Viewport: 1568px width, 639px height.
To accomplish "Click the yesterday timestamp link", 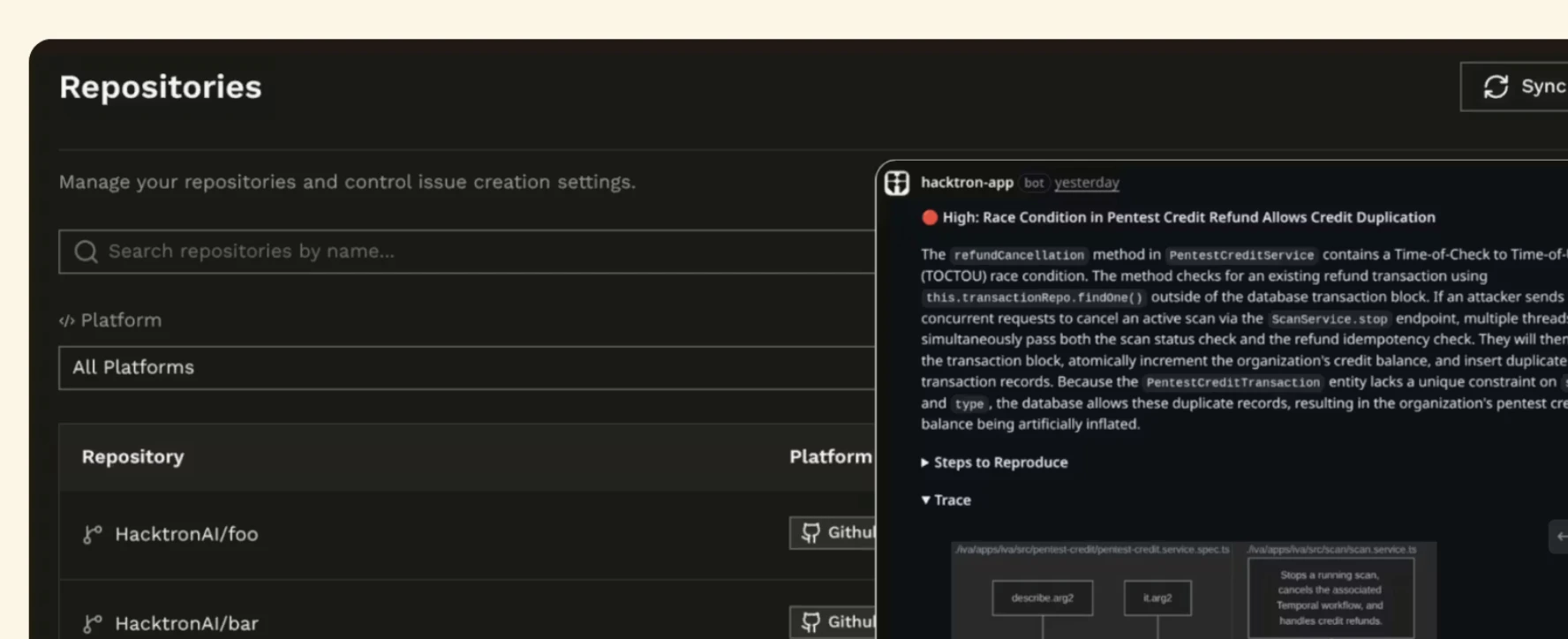I will 1087,183.
